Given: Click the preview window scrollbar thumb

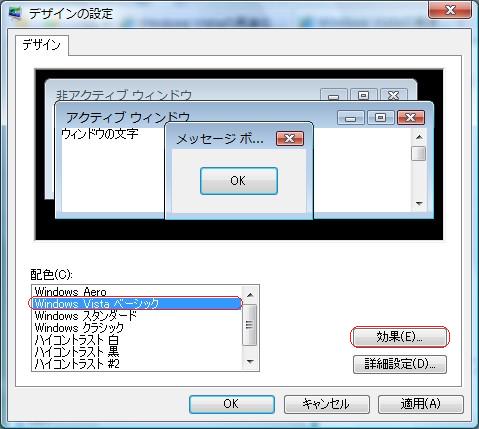Looking at the screenshot, I should click(x=419, y=153).
